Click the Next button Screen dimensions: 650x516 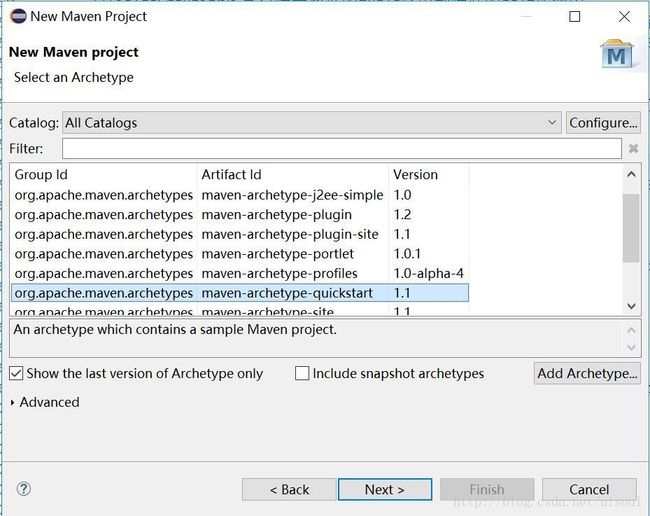(385, 489)
